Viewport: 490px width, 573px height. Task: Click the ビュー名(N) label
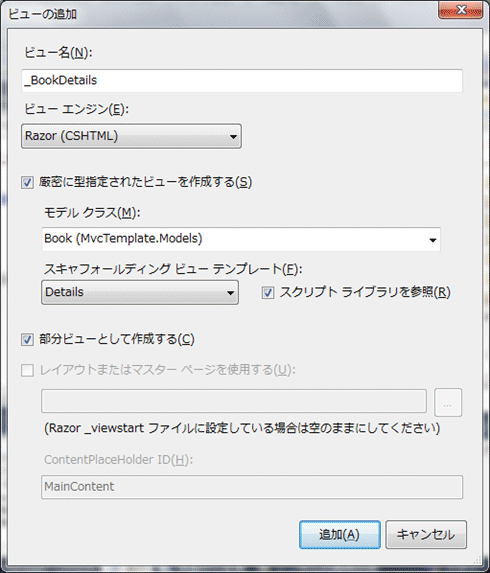coord(58,53)
